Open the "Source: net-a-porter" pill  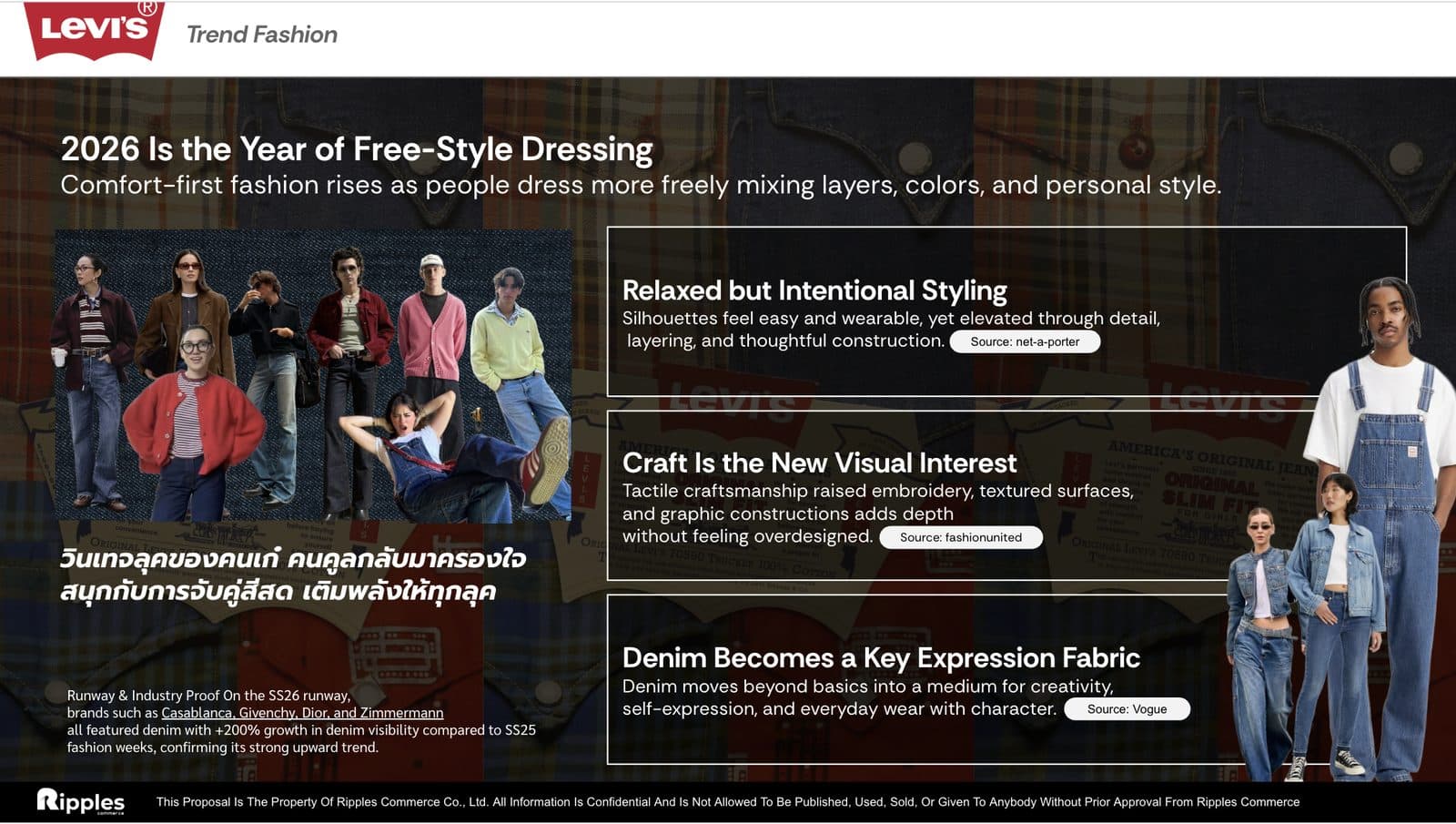tap(1025, 341)
